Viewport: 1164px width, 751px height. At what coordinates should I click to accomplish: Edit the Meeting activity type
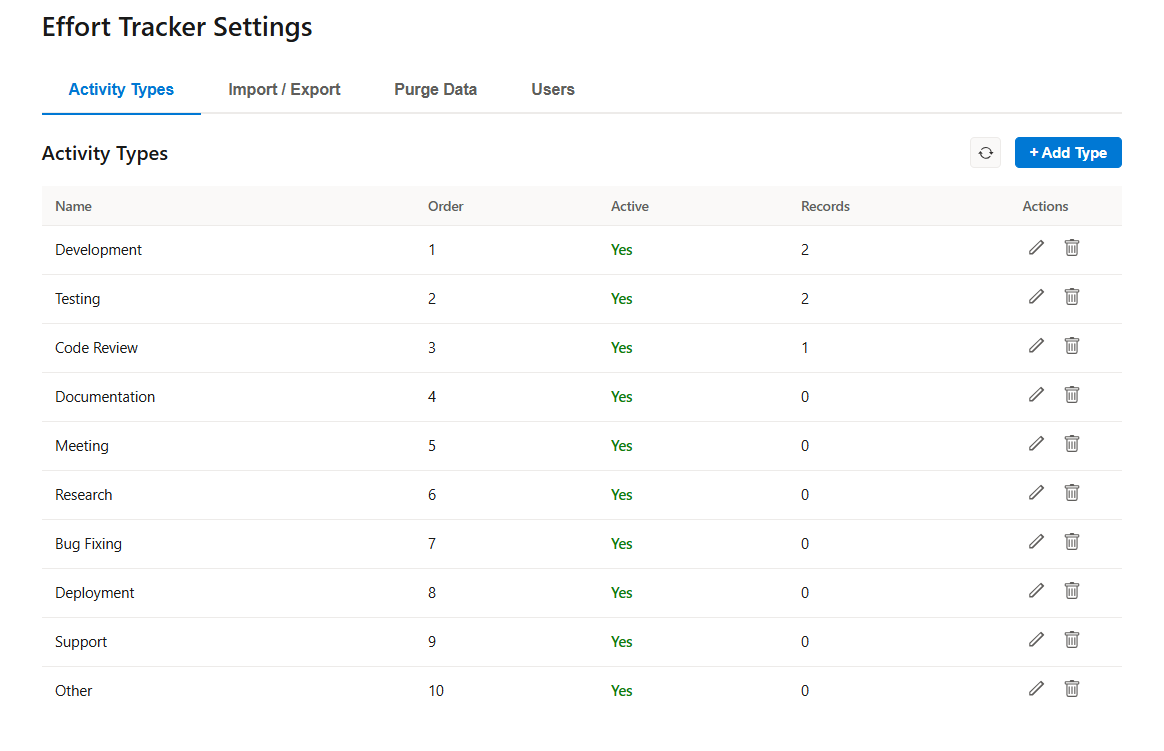[1036, 444]
